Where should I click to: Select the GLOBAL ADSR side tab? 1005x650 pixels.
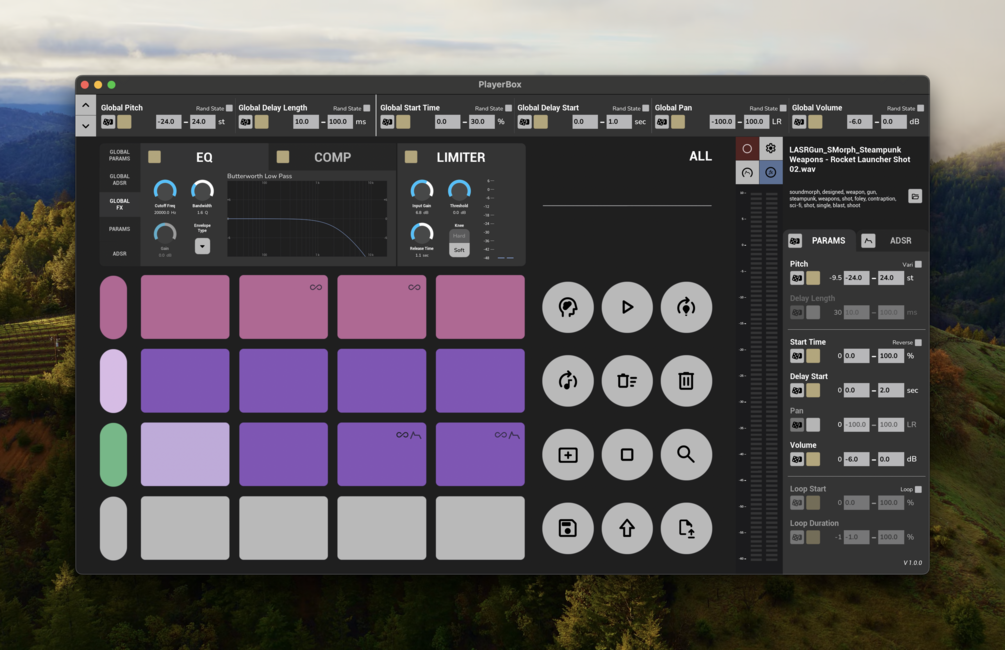click(119, 179)
